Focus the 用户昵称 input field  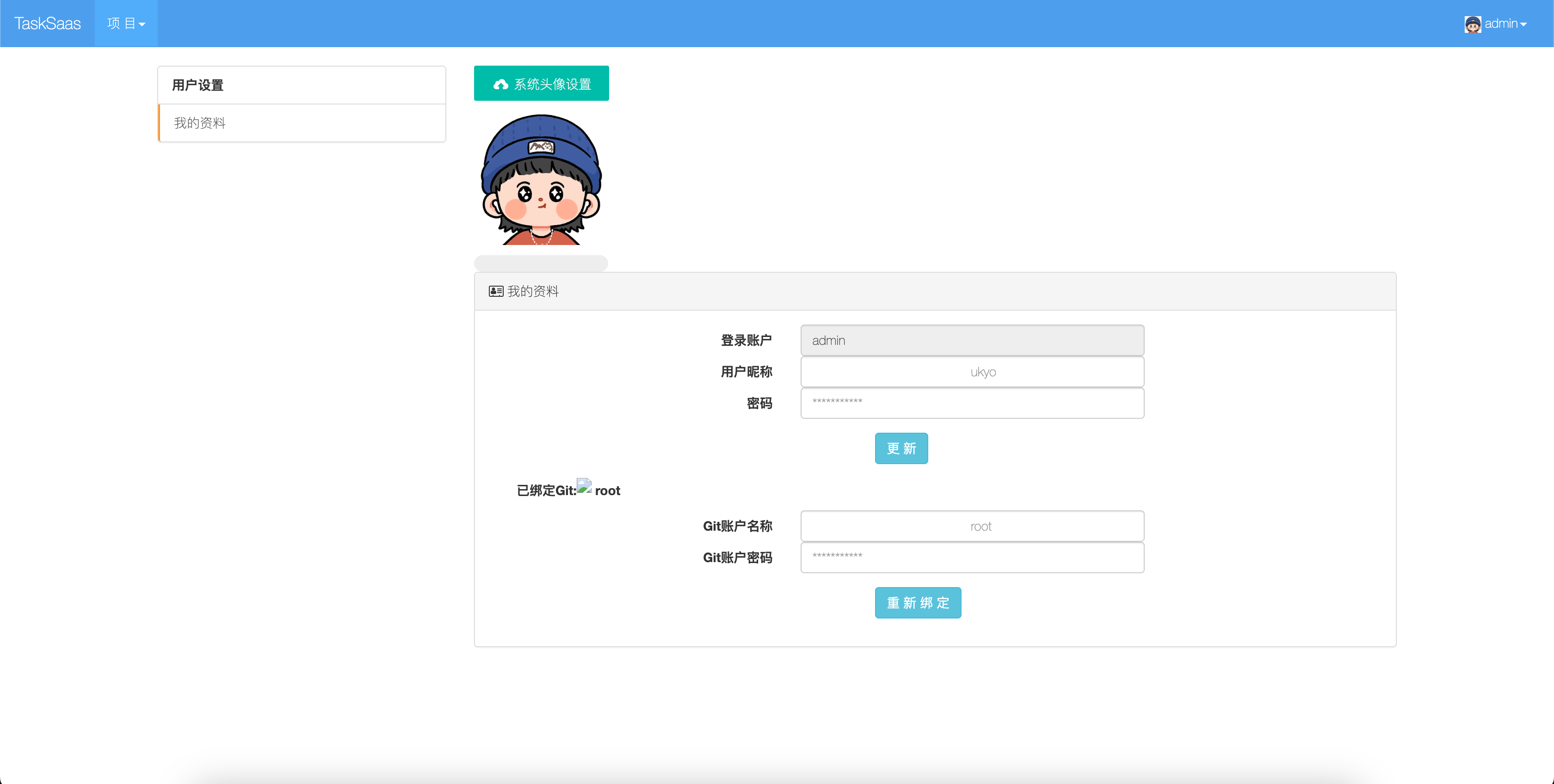(972, 372)
